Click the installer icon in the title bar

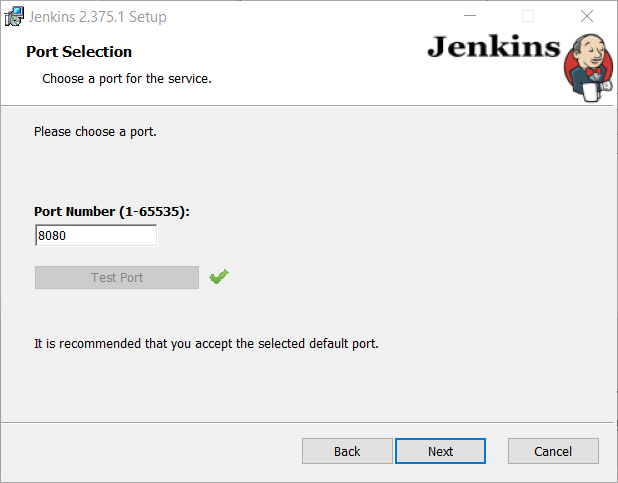coord(14,17)
